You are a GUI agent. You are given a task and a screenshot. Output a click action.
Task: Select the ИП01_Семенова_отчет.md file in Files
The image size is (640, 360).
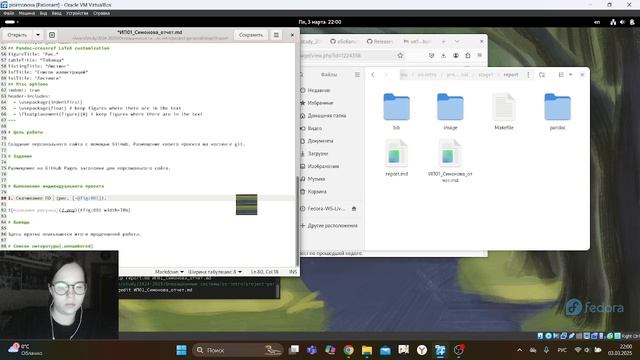point(450,160)
